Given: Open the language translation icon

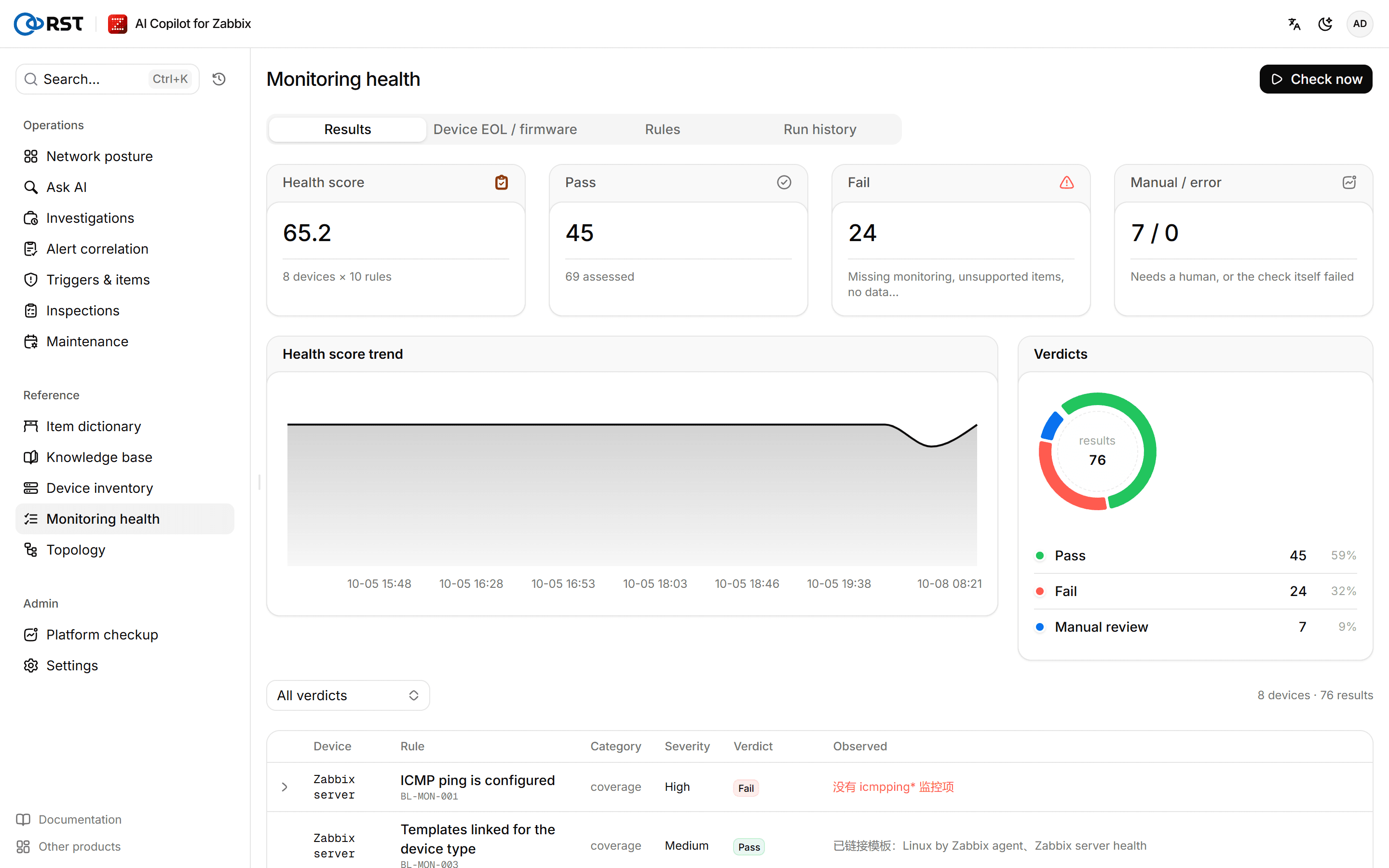Looking at the screenshot, I should 1294,24.
